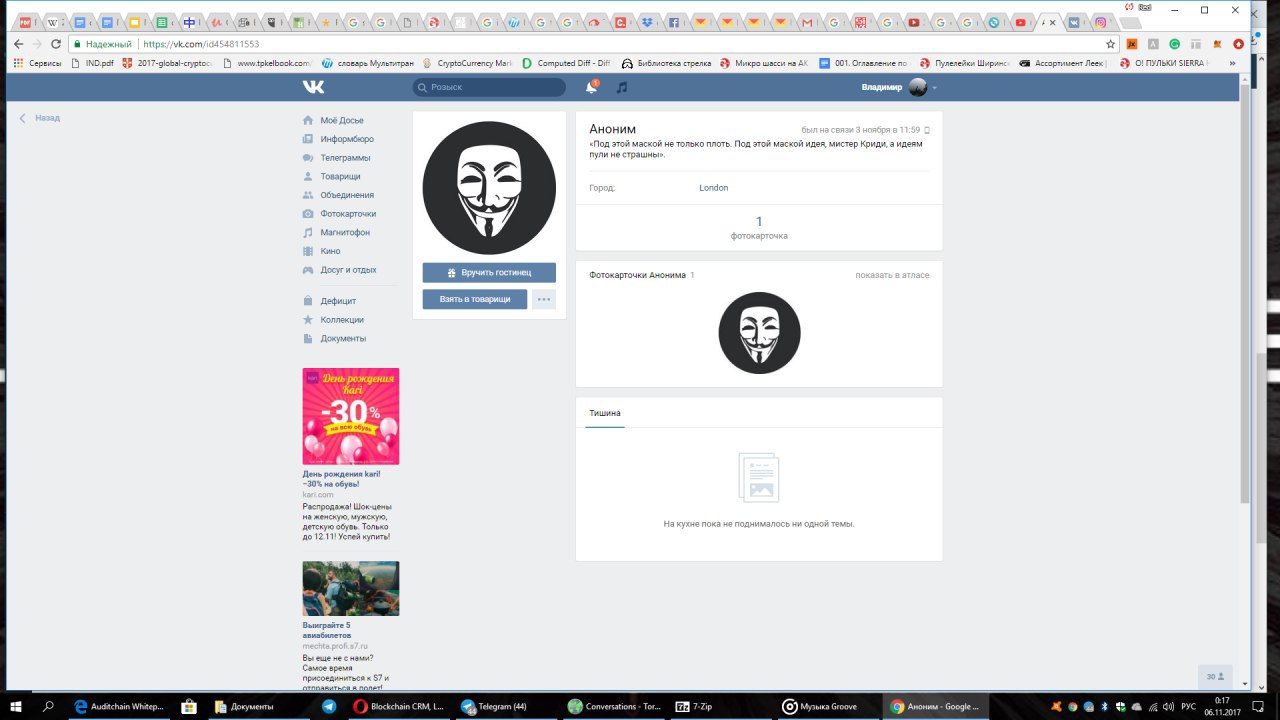Viewport: 1280px width, 720px height.
Task: Click the kari -30% ad banner
Action: (x=351, y=416)
